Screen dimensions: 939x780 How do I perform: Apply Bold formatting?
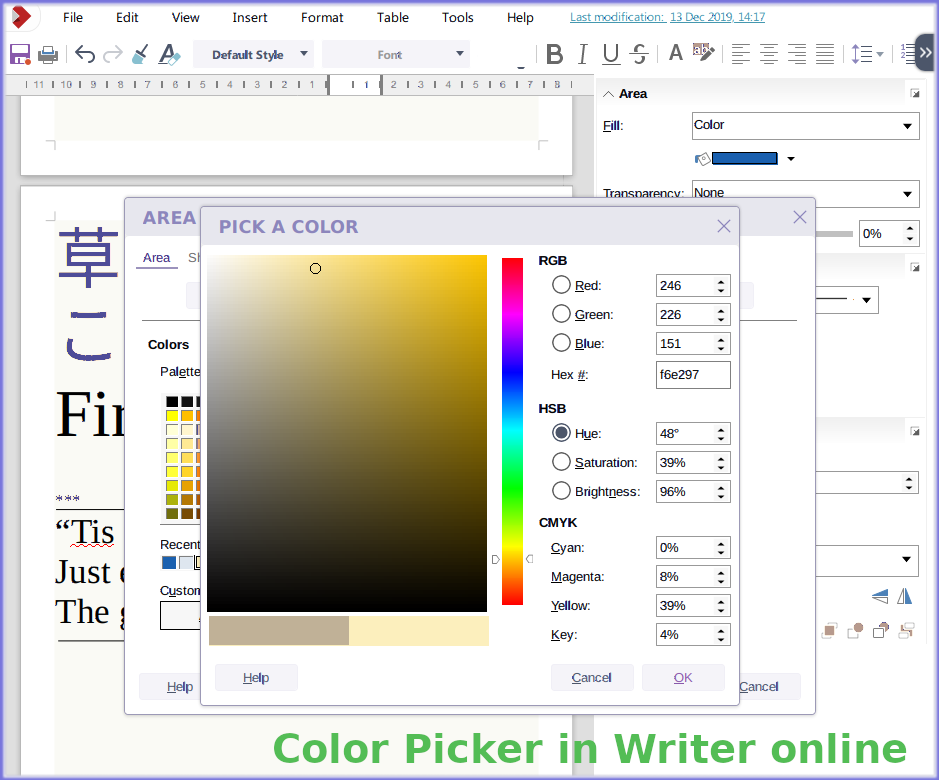click(555, 55)
